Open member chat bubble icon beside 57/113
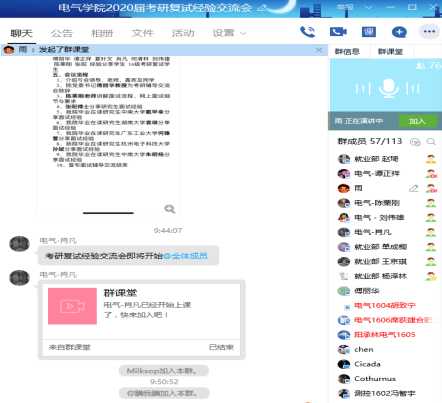This screenshot has height=403, width=442. point(415,142)
